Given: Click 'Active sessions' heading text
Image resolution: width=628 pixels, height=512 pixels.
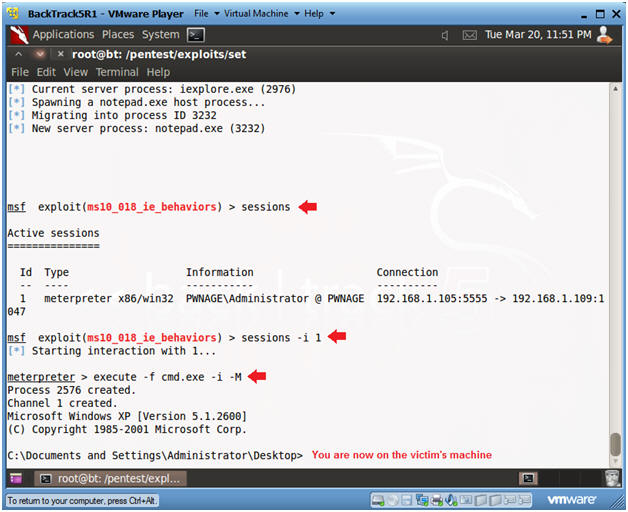Looking at the screenshot, I should pyautogui.click(x=53, y=233).
